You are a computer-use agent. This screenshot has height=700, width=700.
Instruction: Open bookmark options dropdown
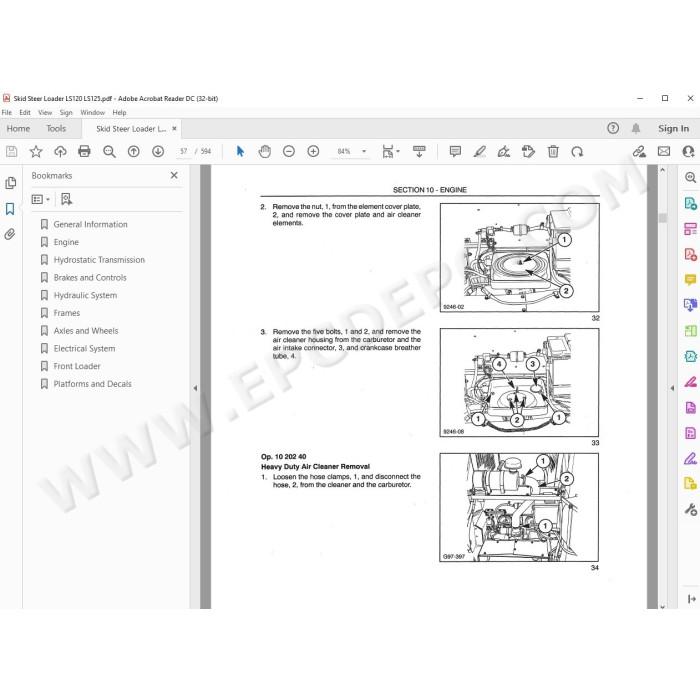click(41, 199)
